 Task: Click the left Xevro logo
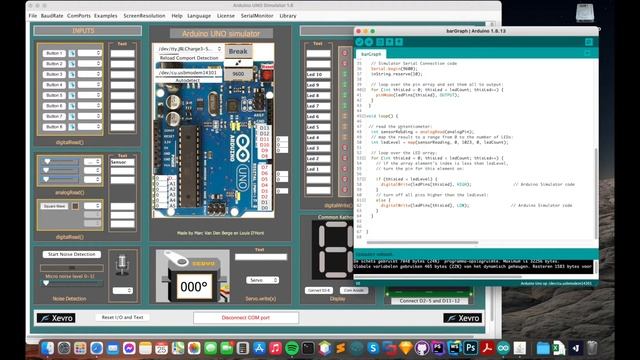[56, 318]
